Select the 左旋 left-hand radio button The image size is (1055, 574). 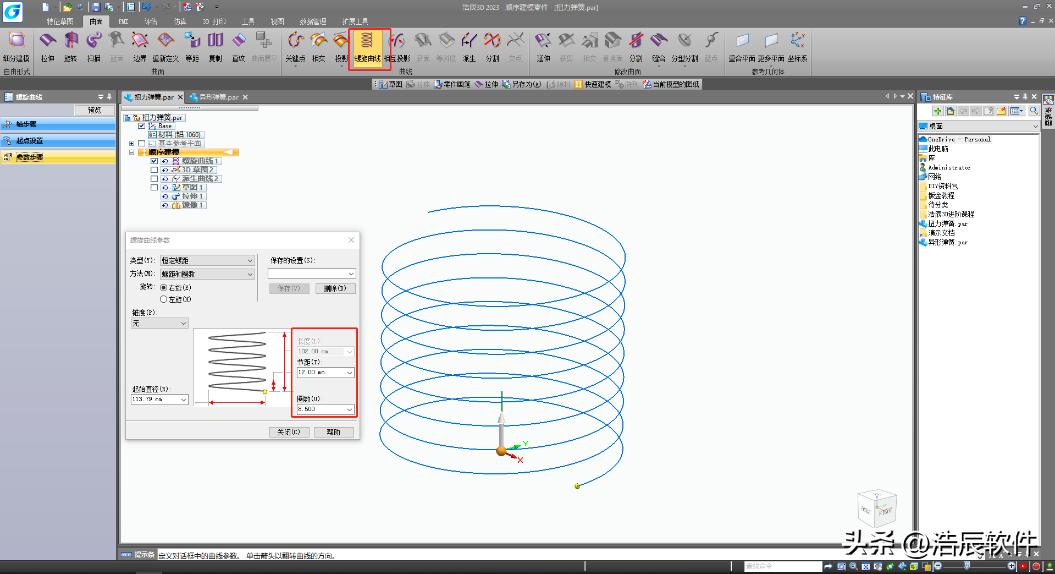pyautogui.click(x=164, y=299)
